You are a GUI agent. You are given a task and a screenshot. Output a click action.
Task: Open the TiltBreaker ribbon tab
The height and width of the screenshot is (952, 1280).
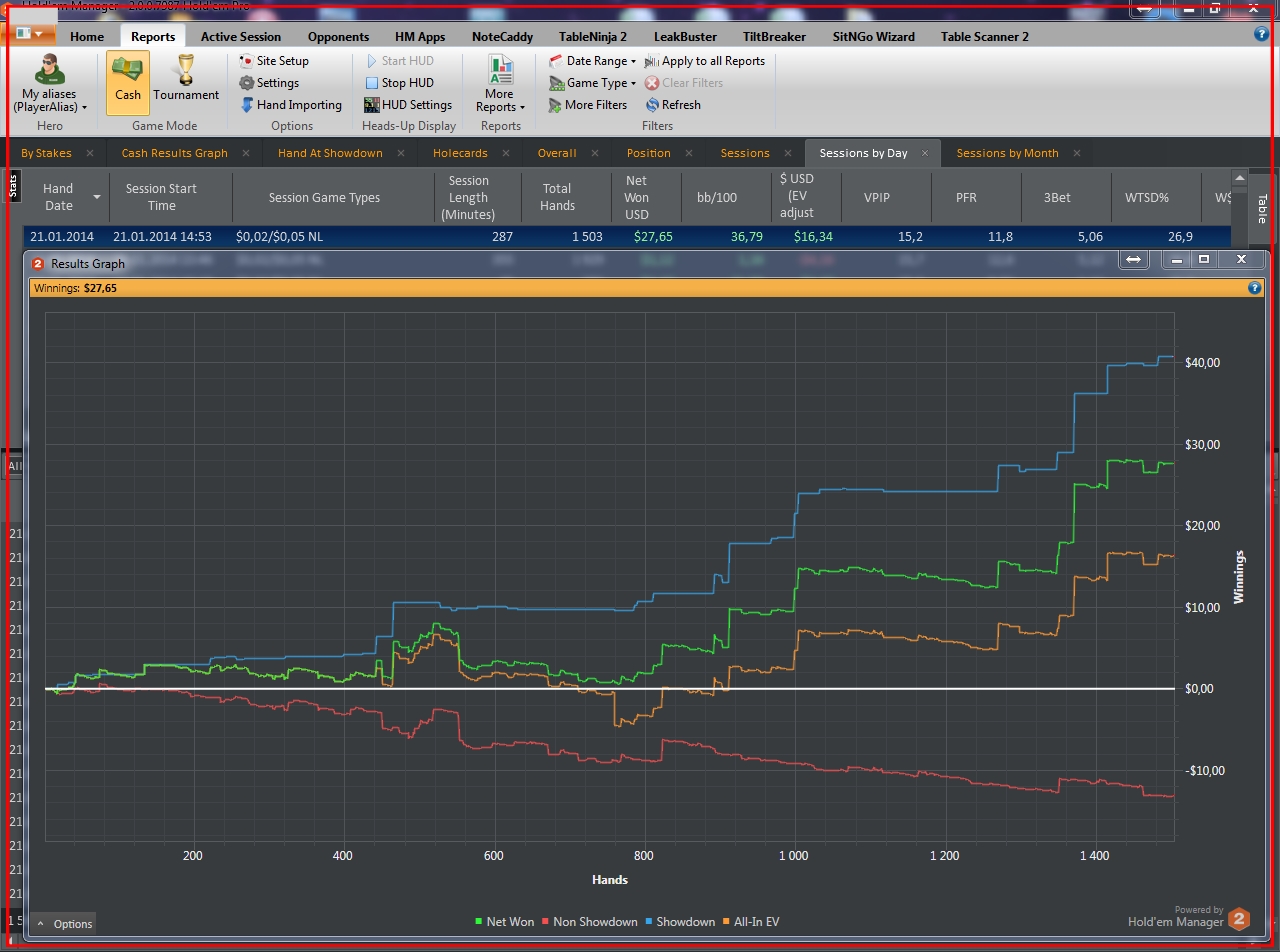click(x=775, y=37)
